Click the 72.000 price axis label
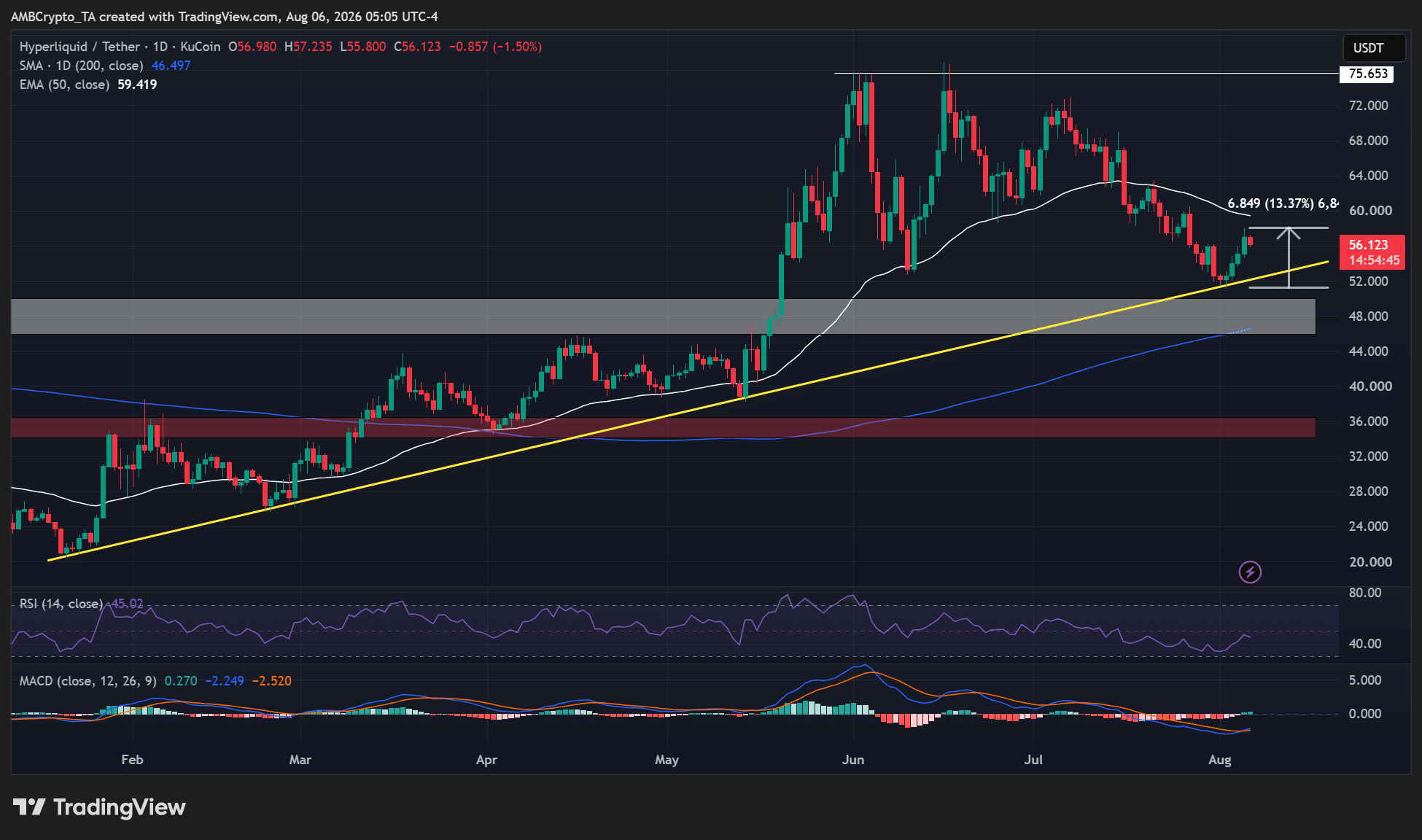Viewport: 1422px width, 840px height. click(1368, 106)
